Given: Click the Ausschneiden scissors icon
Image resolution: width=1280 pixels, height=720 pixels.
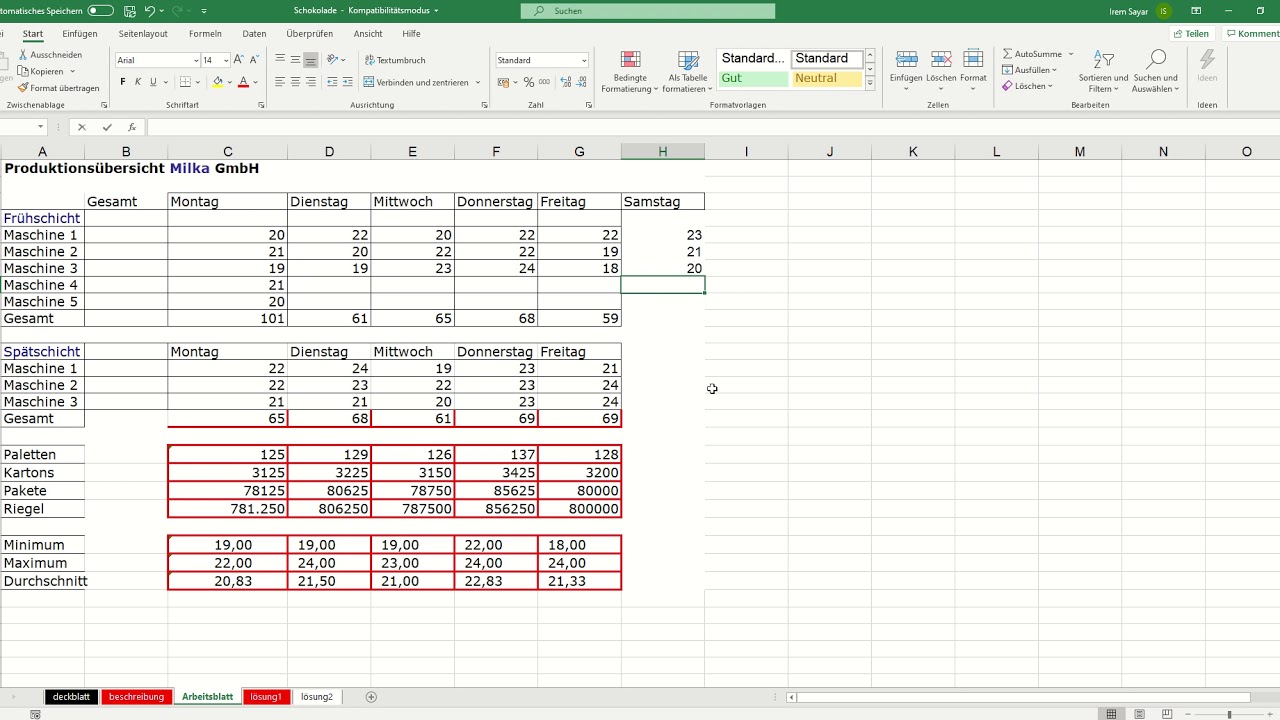Looking at the screenshot, I should click(x=23, y=55).
